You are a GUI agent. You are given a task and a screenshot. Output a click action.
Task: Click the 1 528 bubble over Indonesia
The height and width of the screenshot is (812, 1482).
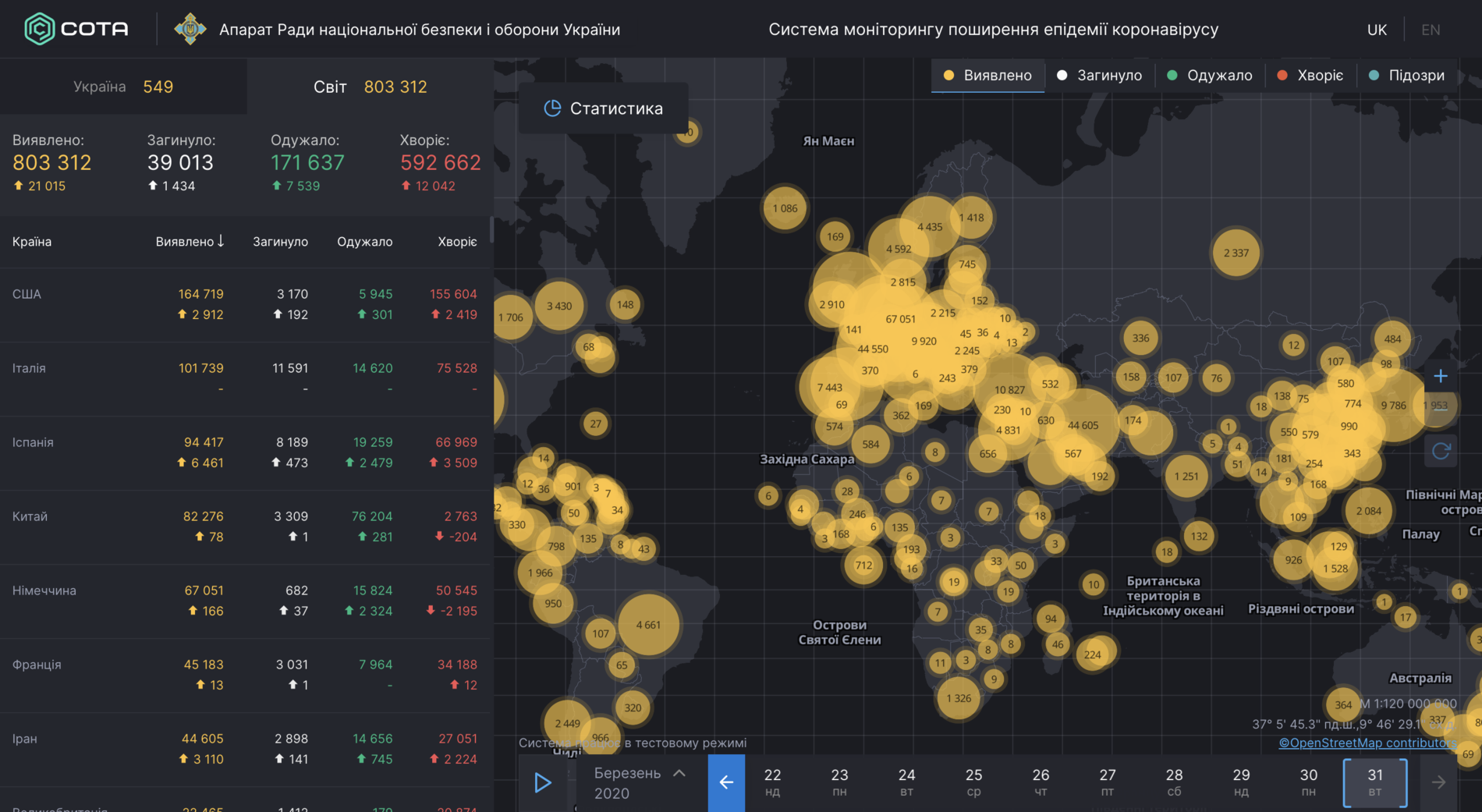1335,569
